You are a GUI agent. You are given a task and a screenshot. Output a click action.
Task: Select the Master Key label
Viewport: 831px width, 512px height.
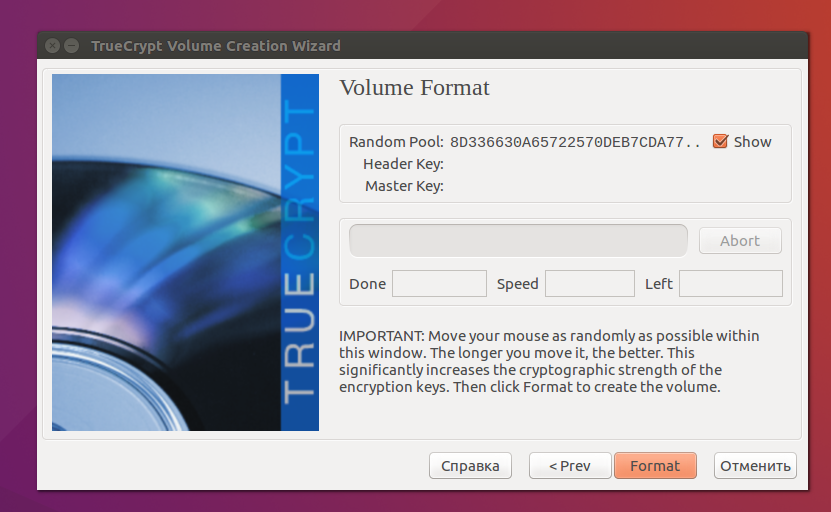[404, 186]
